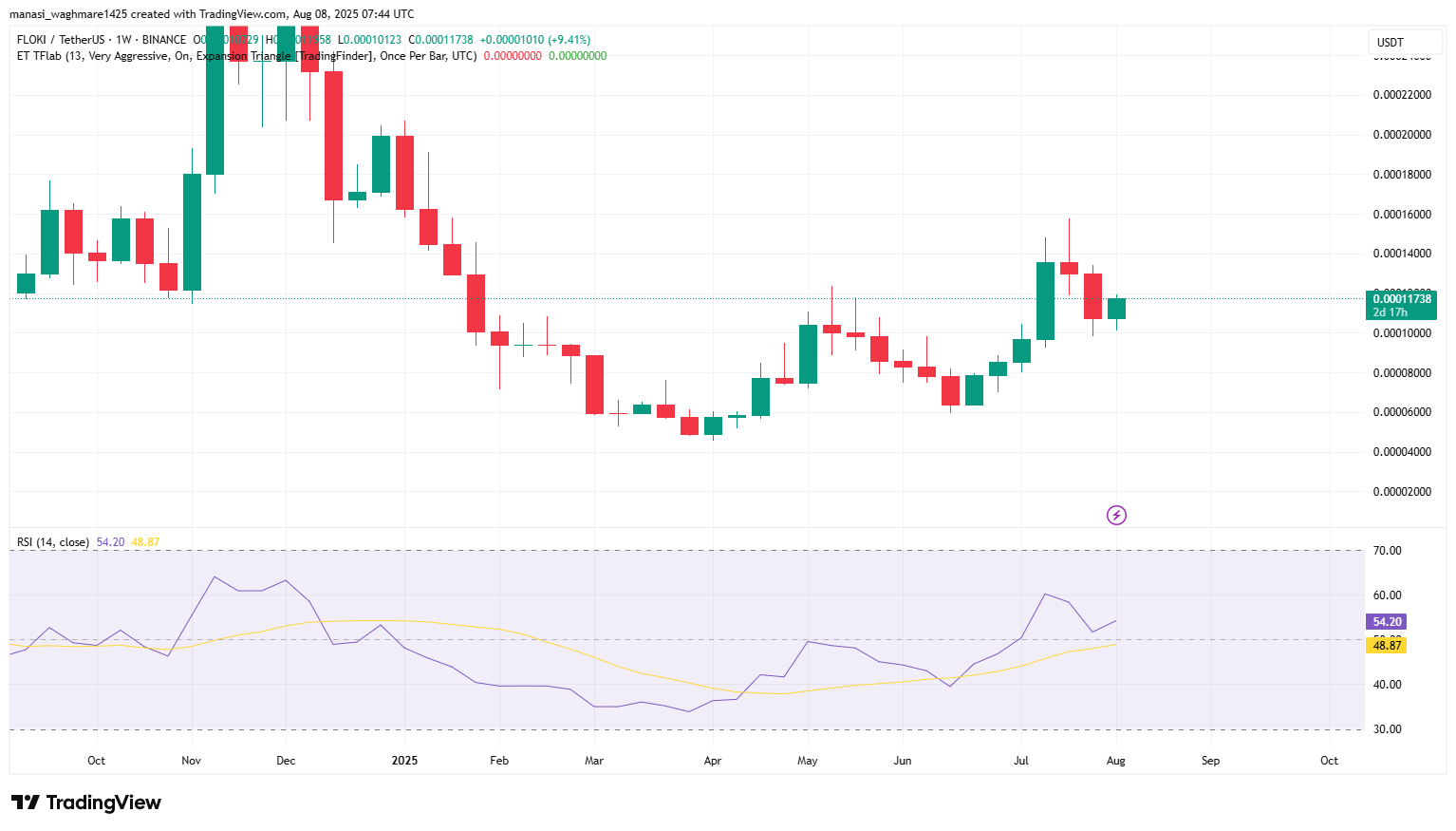This screenshot has height=831, width=1456.
Task: Click the TradingView logo in the footer
Action: point(86,803)
